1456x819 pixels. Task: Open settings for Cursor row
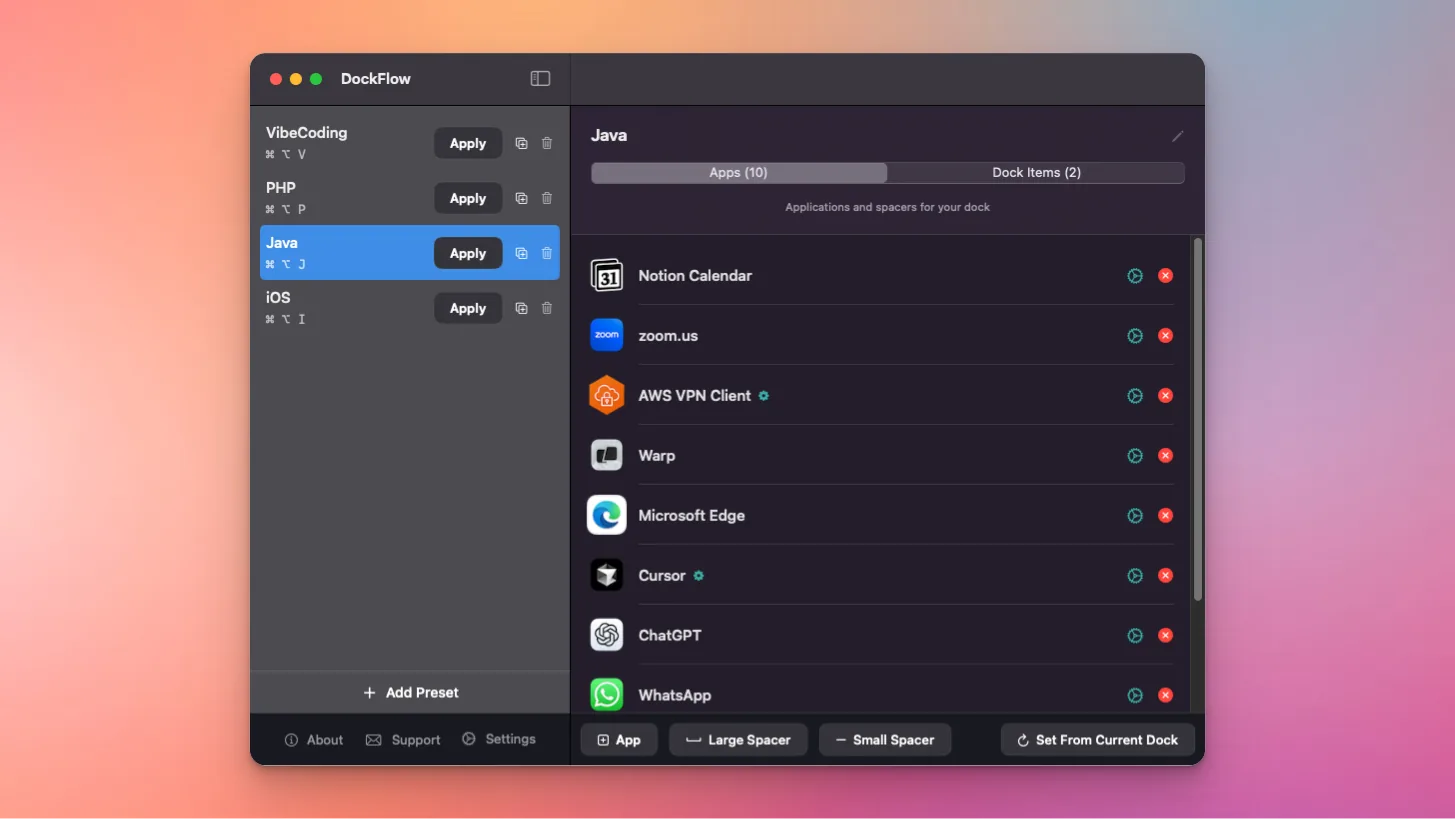pos(1135,576)
